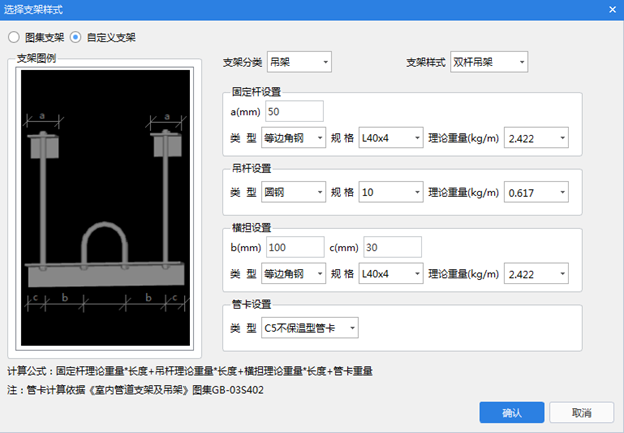Screen dimensions: 624x433
Task: Open the 横担 规格 dropdown
Action: (x=389, y=273)
